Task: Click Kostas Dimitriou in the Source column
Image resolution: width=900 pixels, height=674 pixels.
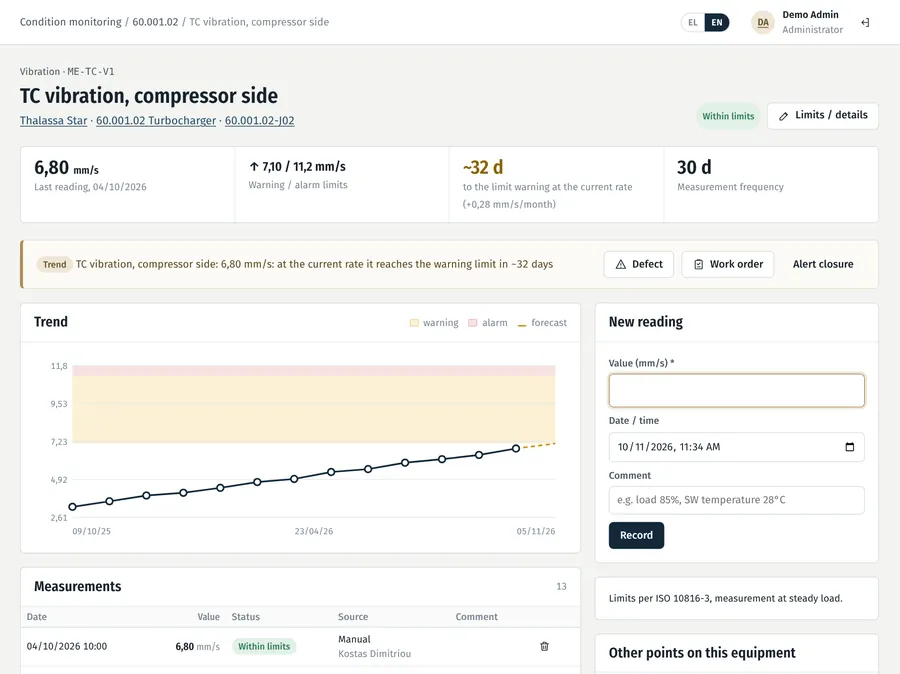Action: coord(374,653)
